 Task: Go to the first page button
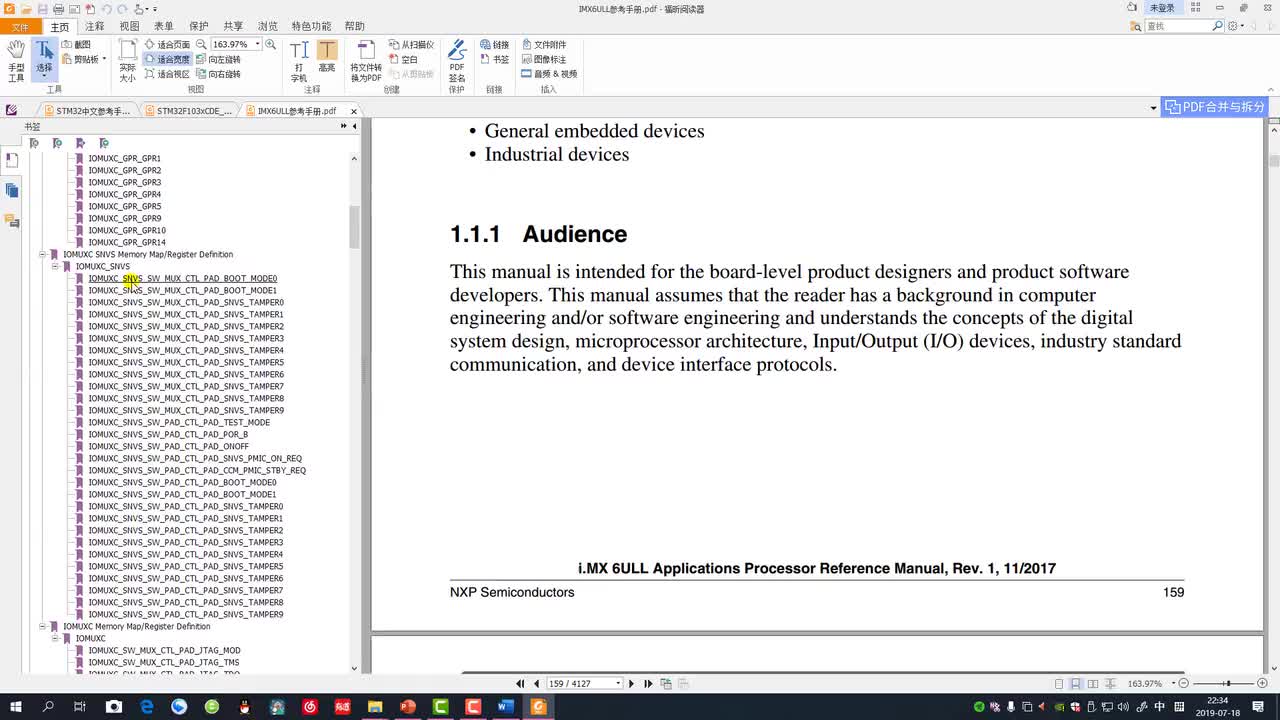pos(520,683)
